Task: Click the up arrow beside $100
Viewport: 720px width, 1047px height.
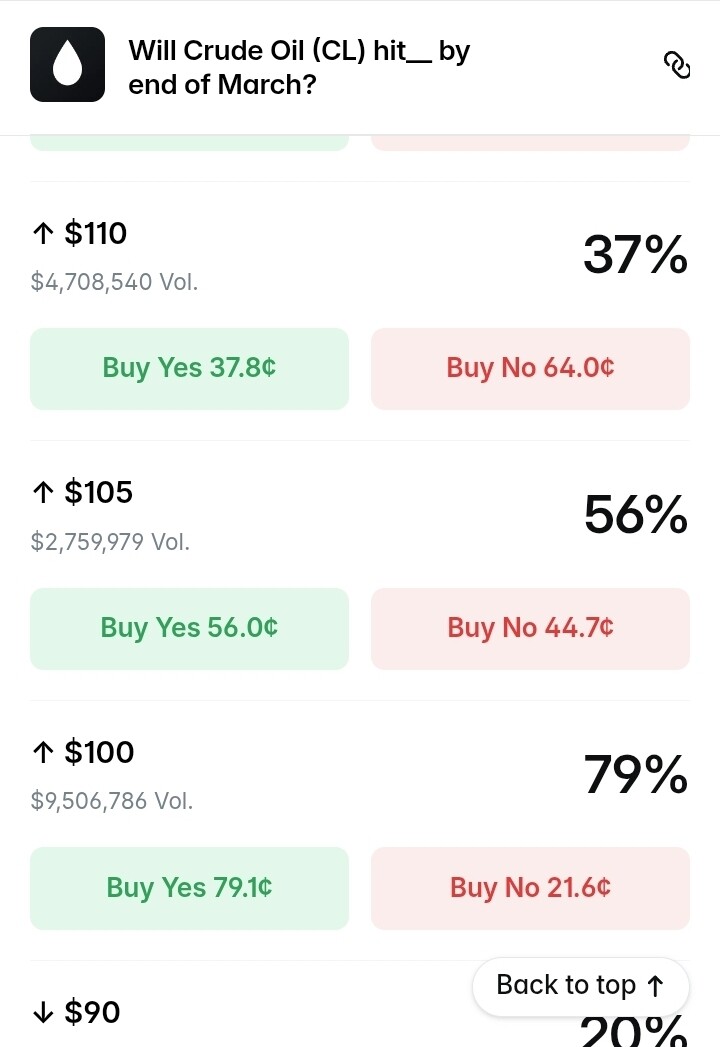Action: point(43,753)
